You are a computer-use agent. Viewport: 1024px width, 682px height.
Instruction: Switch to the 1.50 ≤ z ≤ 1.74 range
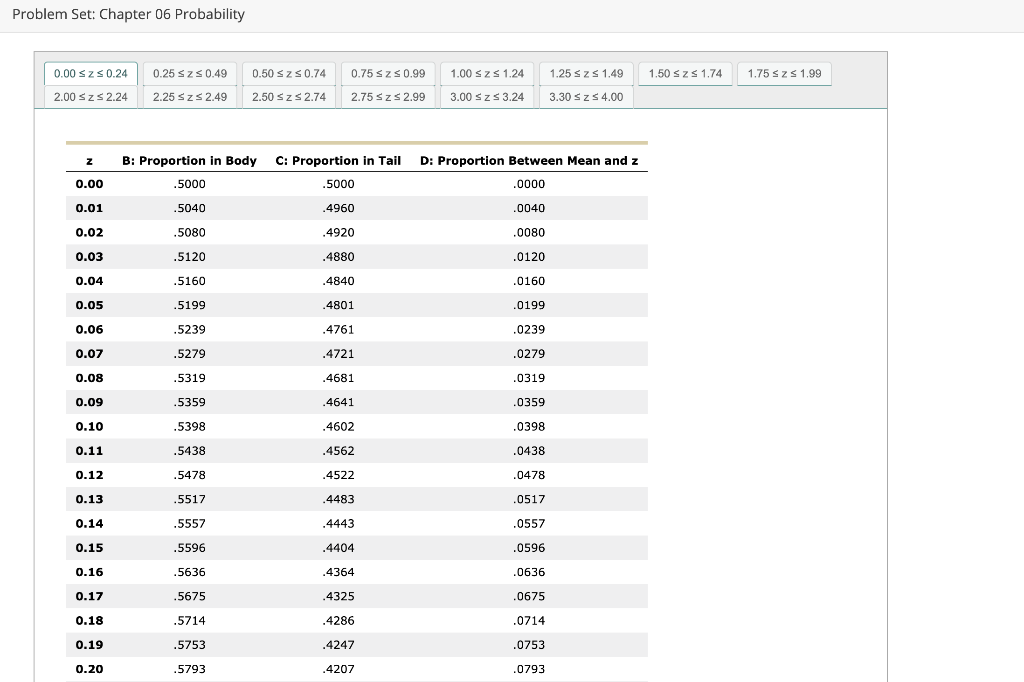tap(684, 73)
